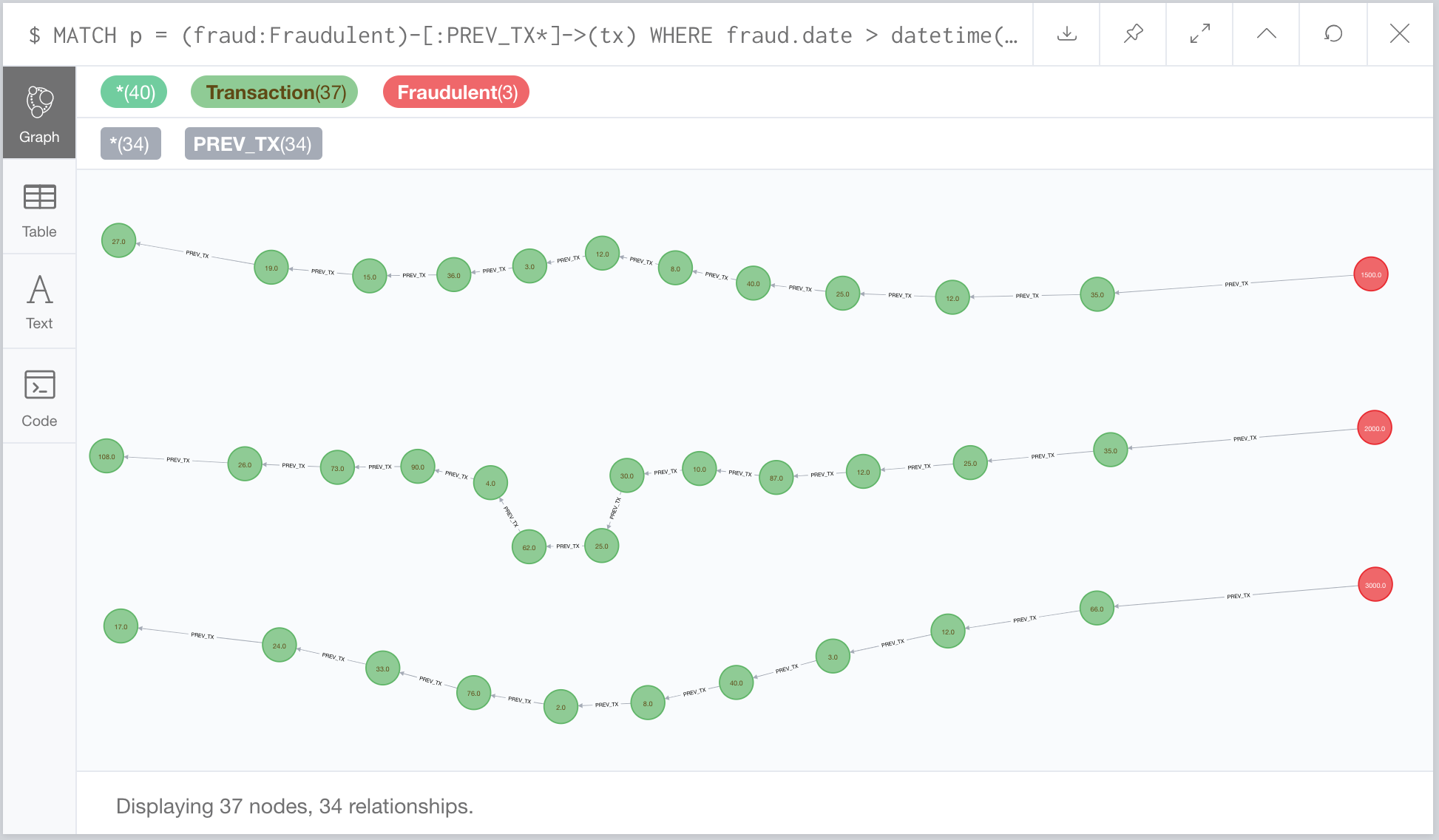Switch to Graph view

click(39, 113)
